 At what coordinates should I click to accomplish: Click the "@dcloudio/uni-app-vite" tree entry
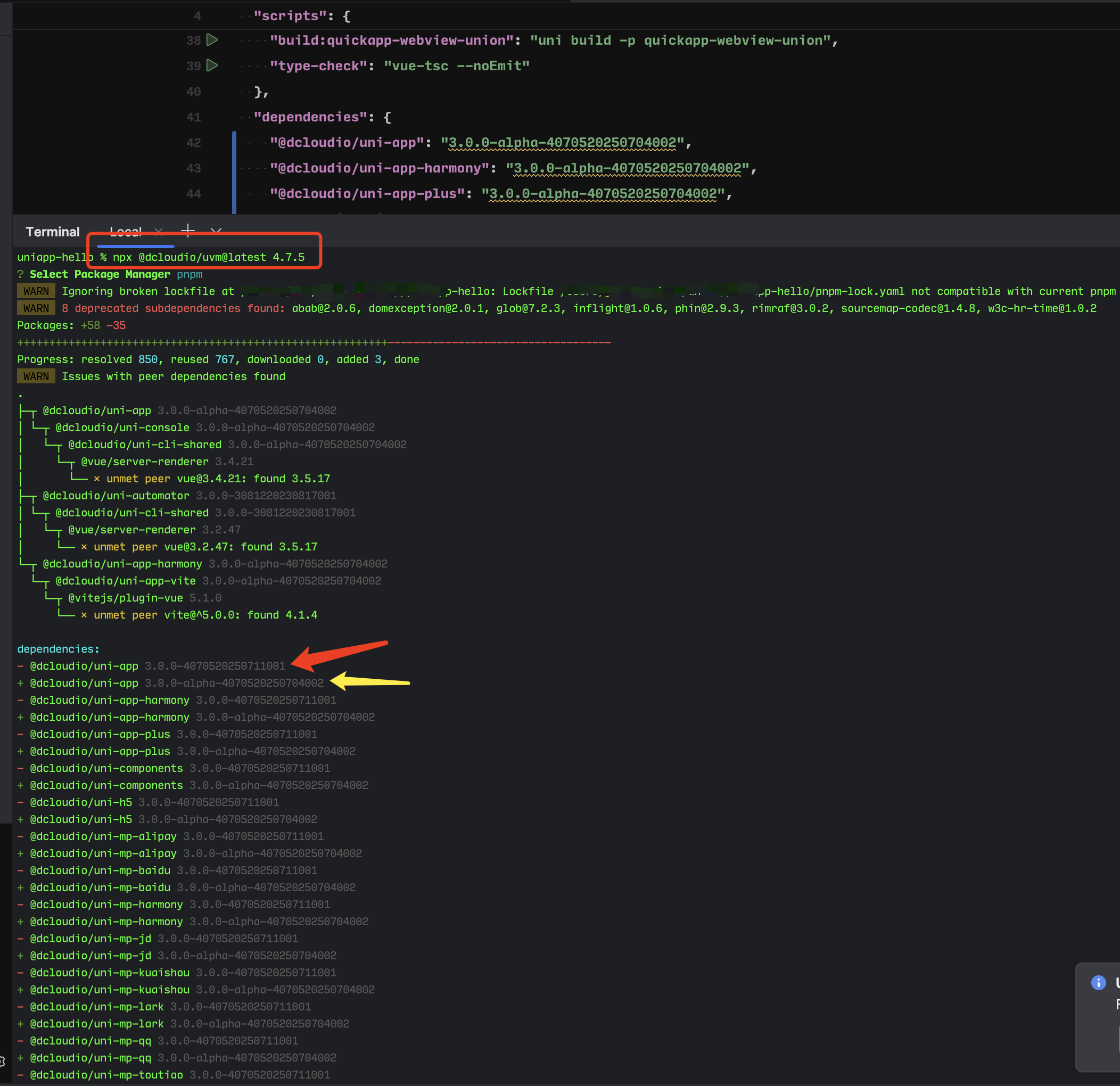point(218,581)
